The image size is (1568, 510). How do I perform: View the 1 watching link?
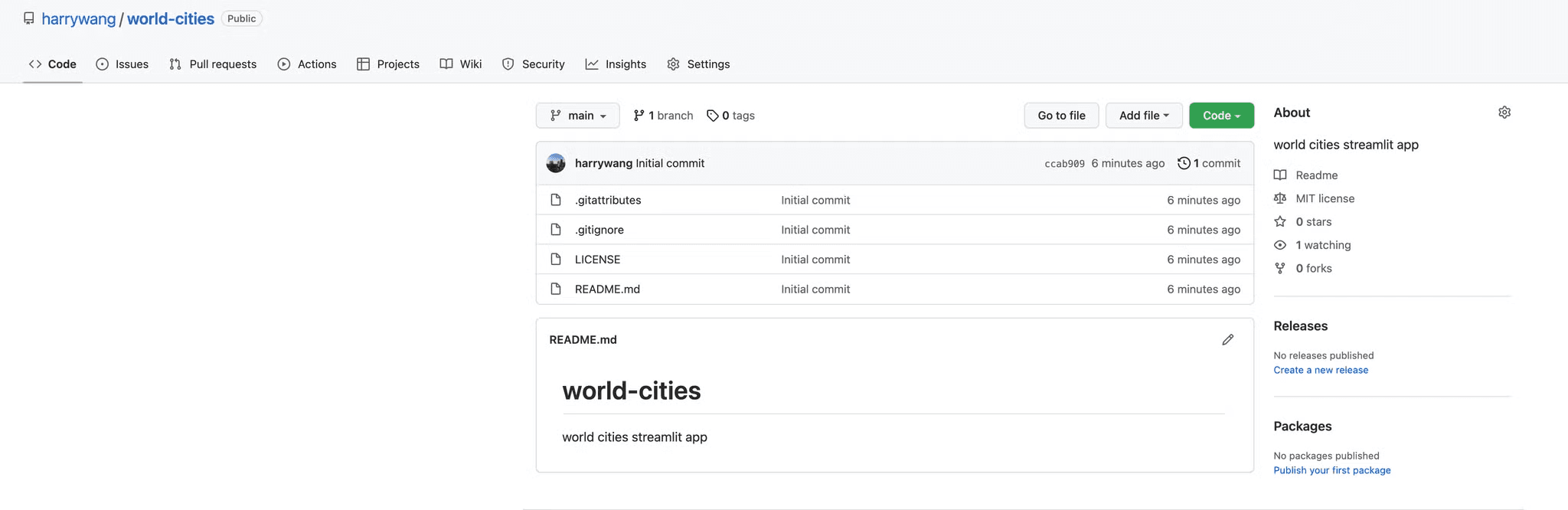point(1312,245)
